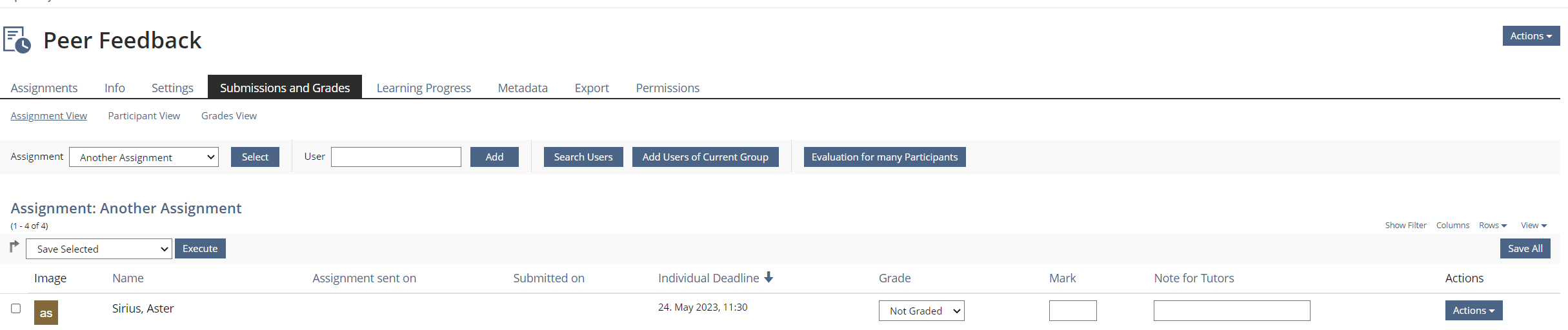The image size is (1568, 330).
Task: Expand the Save Selected action dropdown
Action: 99,249
